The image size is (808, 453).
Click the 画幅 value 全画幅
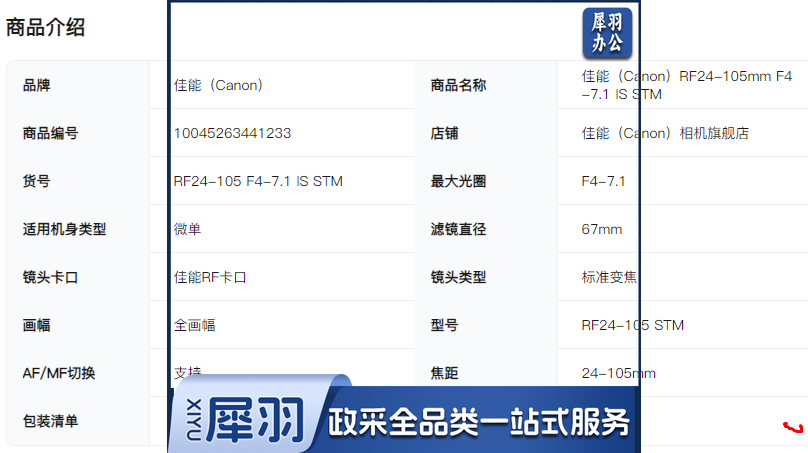click(194, 325)
